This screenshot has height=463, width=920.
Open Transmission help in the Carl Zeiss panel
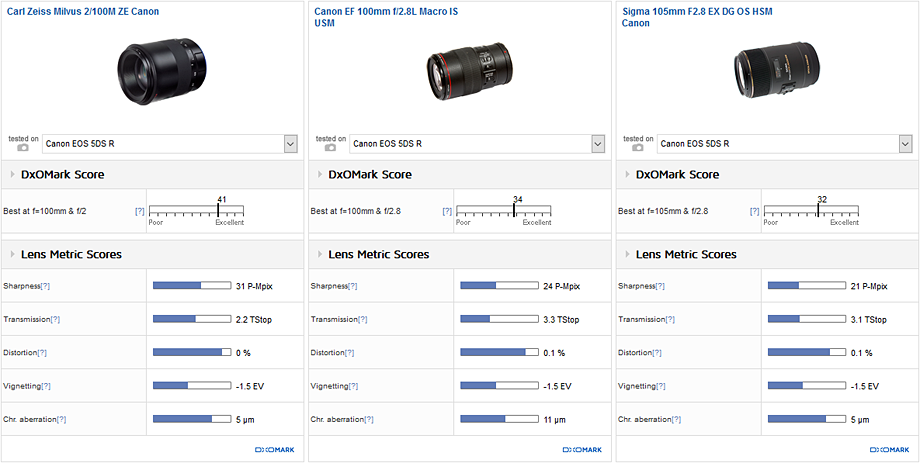[x=55, y=320]
